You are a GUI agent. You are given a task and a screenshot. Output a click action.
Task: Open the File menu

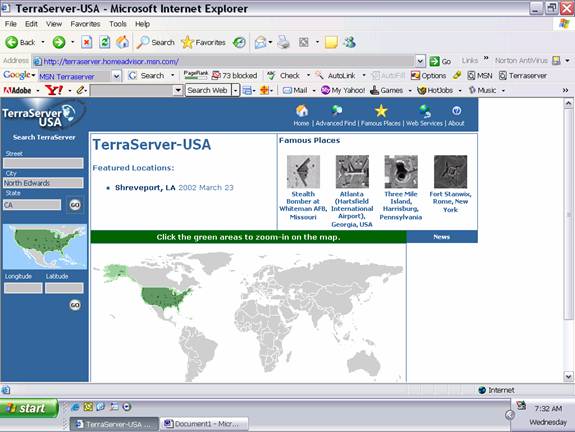(11, 24)
